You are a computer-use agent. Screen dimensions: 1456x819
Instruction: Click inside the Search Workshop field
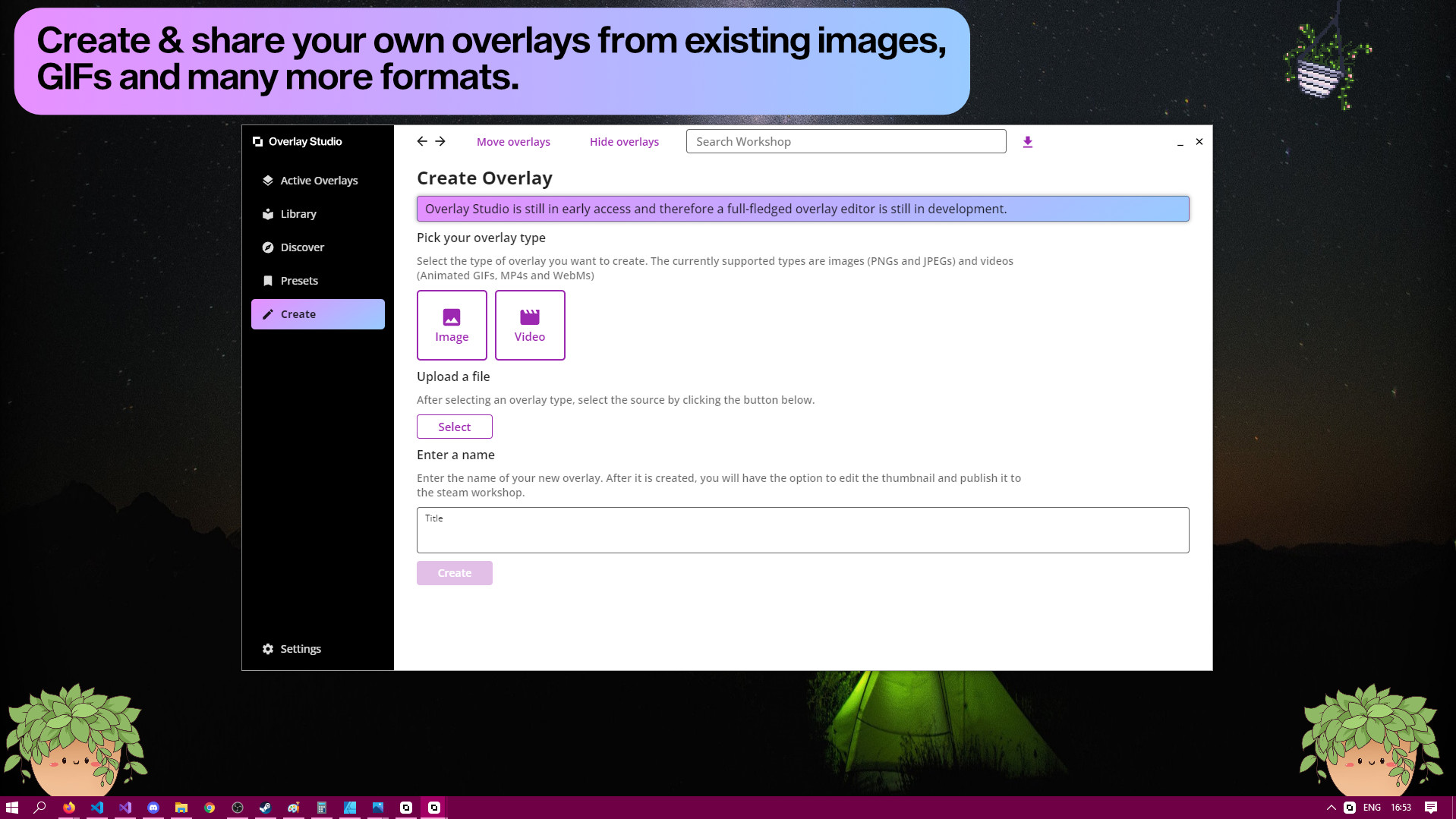coord(846,142)
